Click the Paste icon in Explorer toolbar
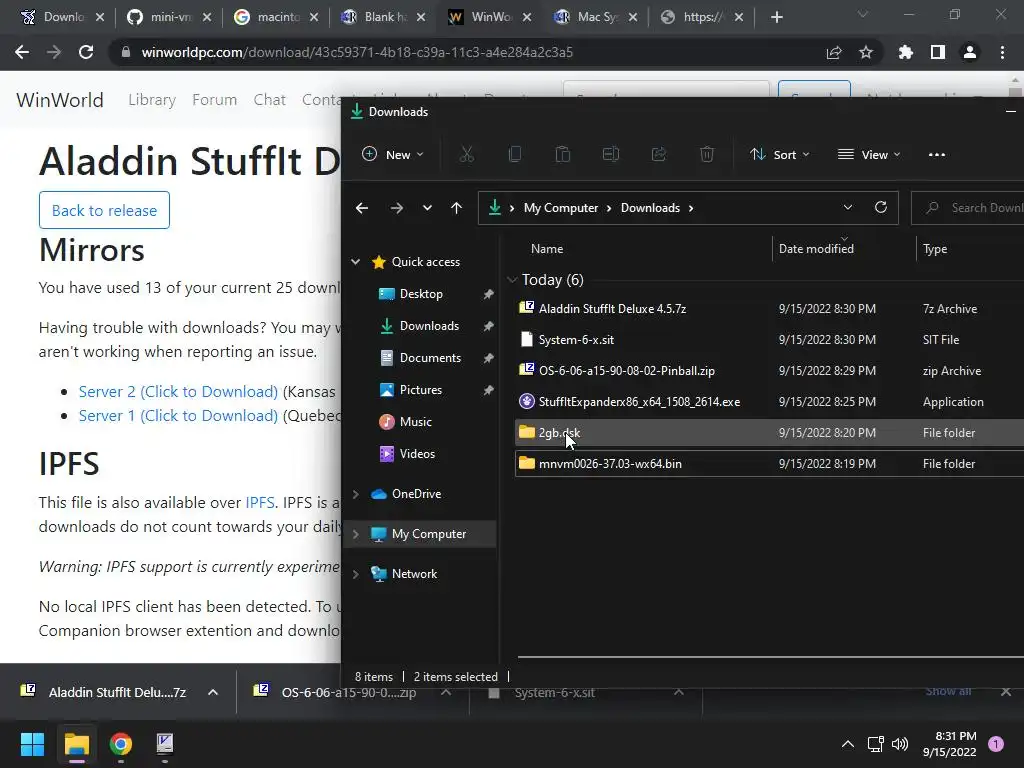Screen dimensions: 1024x768 [x=562, y=155]
